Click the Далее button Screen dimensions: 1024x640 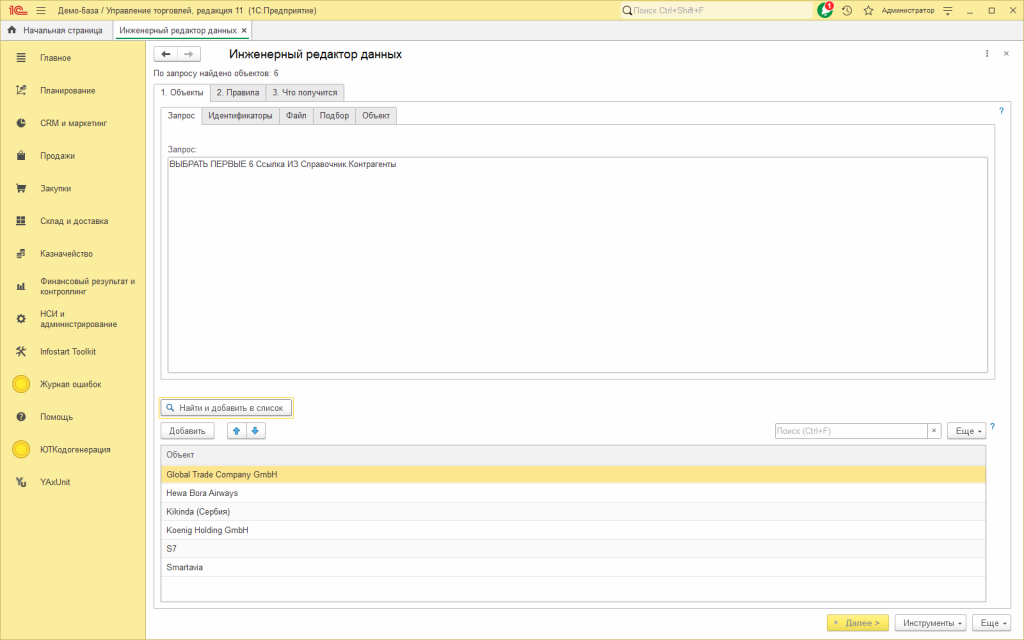click(857, 623)
